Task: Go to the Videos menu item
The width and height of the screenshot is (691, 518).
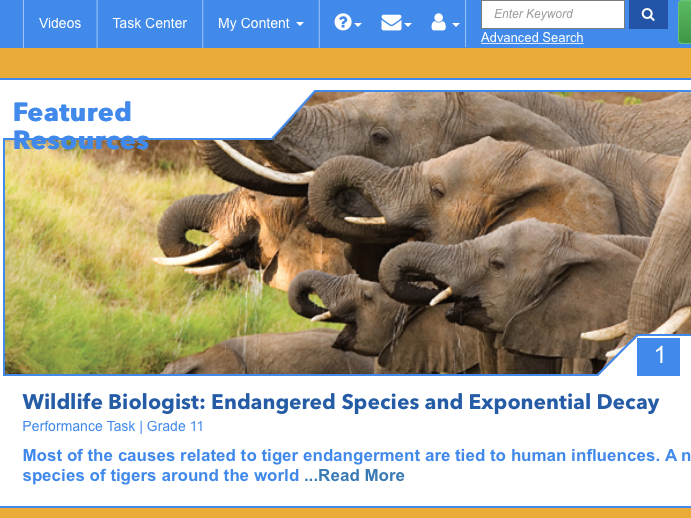Action: coord(60,23)
